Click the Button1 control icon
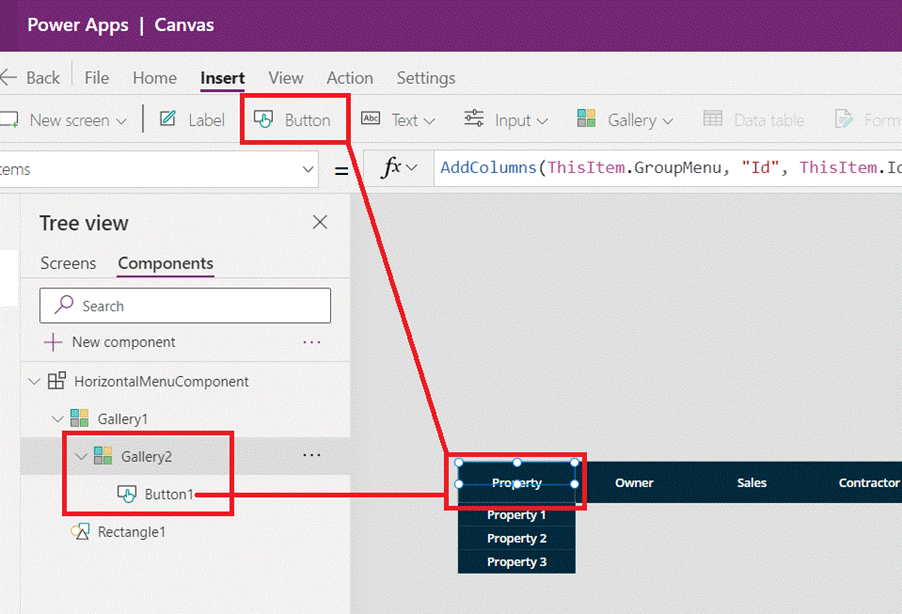This screenshot has width=902, height=614. [x=127, y=494]
